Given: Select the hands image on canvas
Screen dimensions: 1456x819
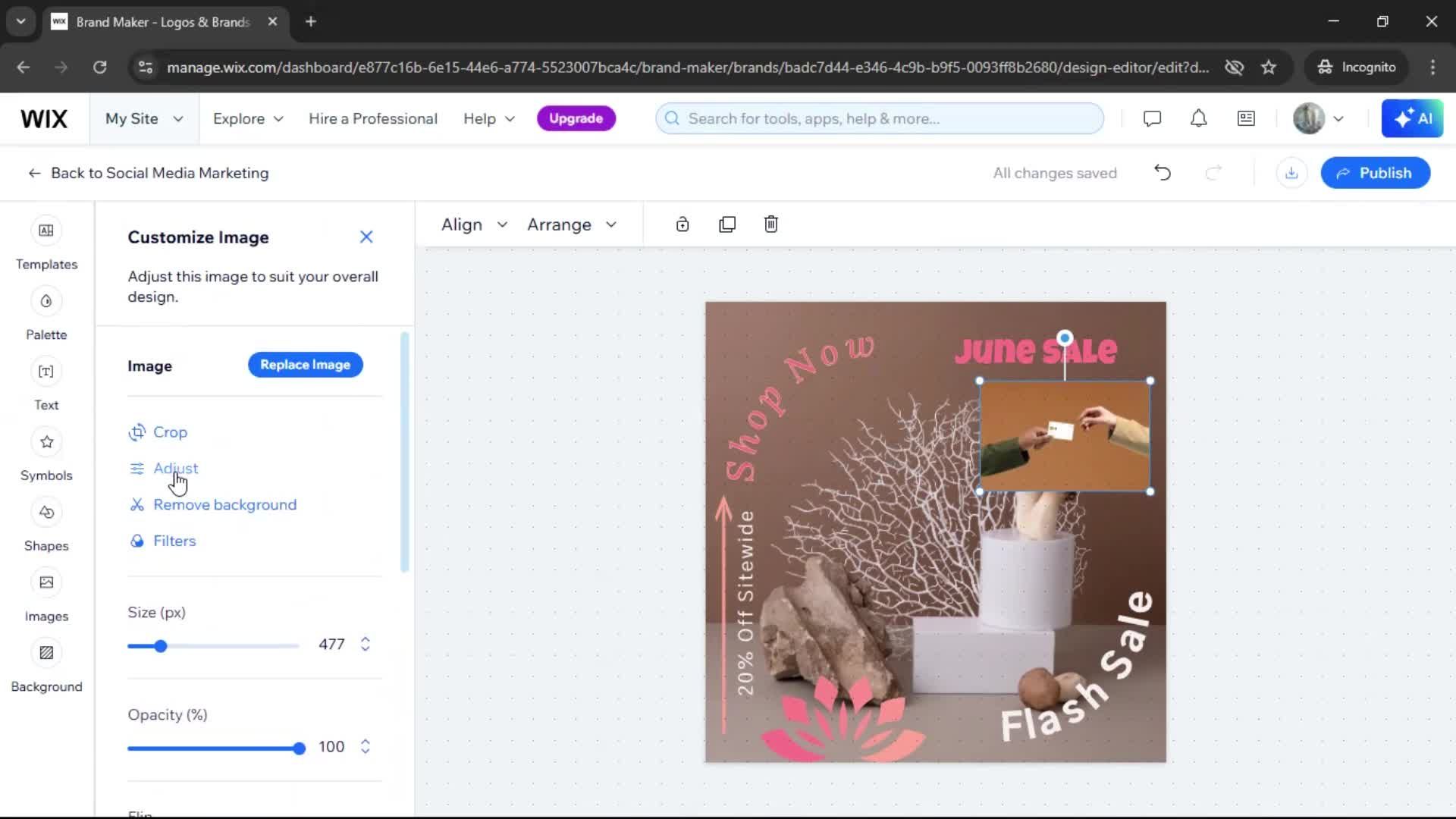Looking at the screenshot, I should [x=1065, y=436].
